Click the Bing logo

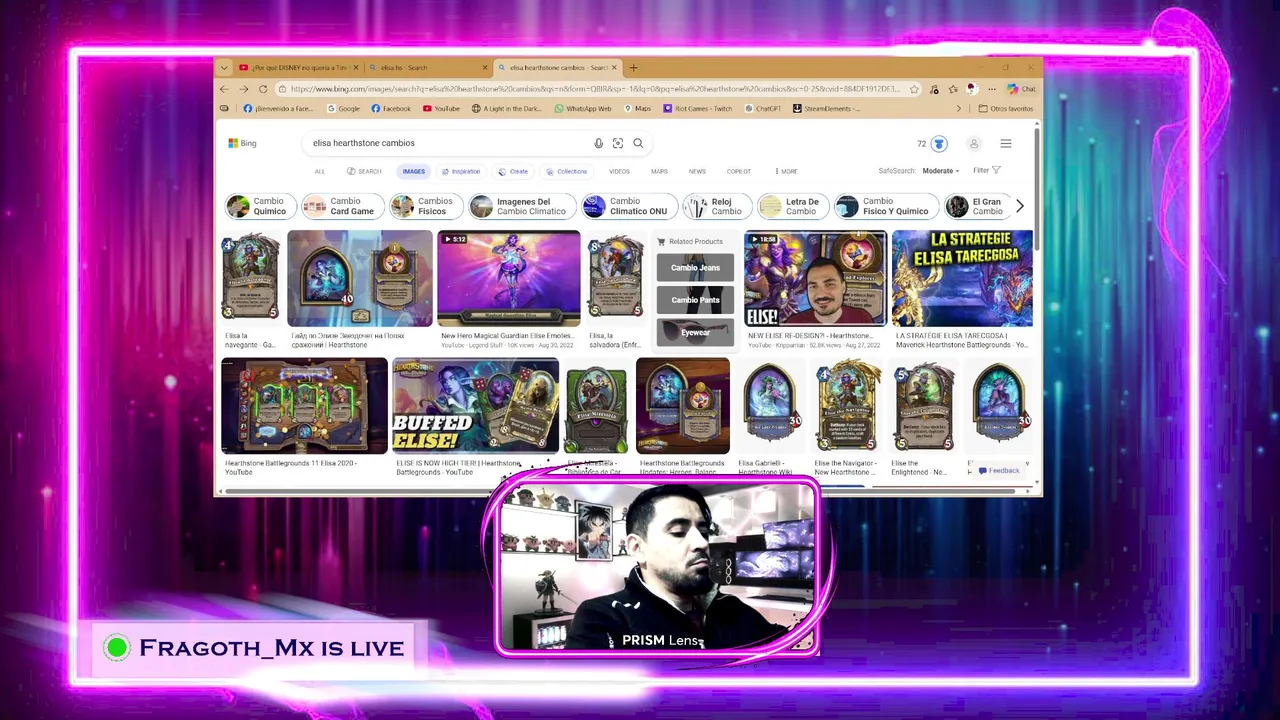coord(242,143)
